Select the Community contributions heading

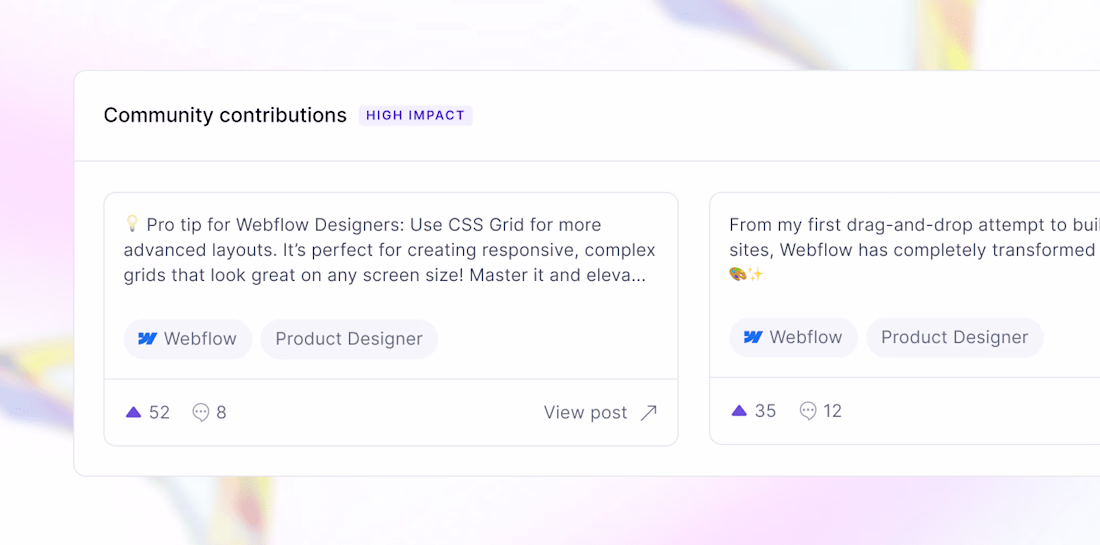[225, 115]
